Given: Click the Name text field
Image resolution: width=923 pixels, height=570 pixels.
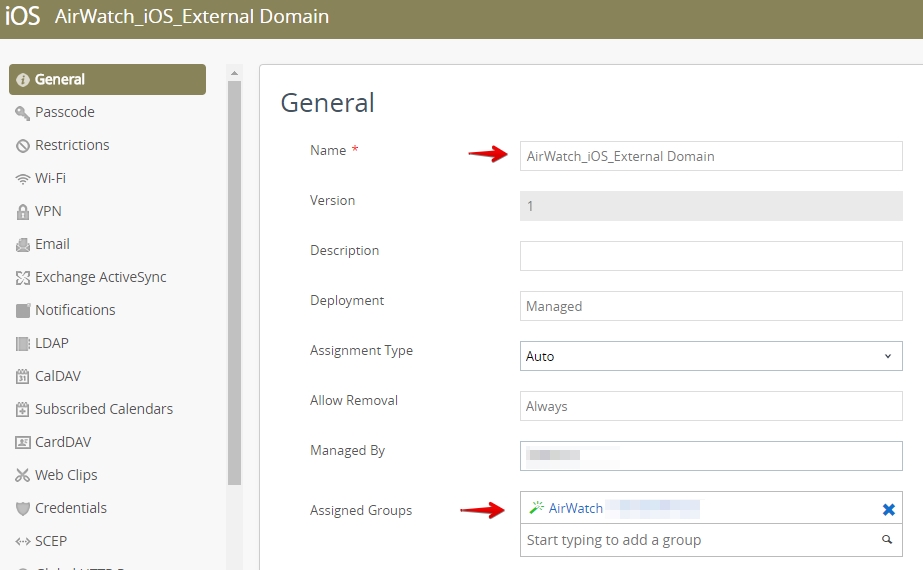Looking at the screenshot, I should click(x=711, y=156).
